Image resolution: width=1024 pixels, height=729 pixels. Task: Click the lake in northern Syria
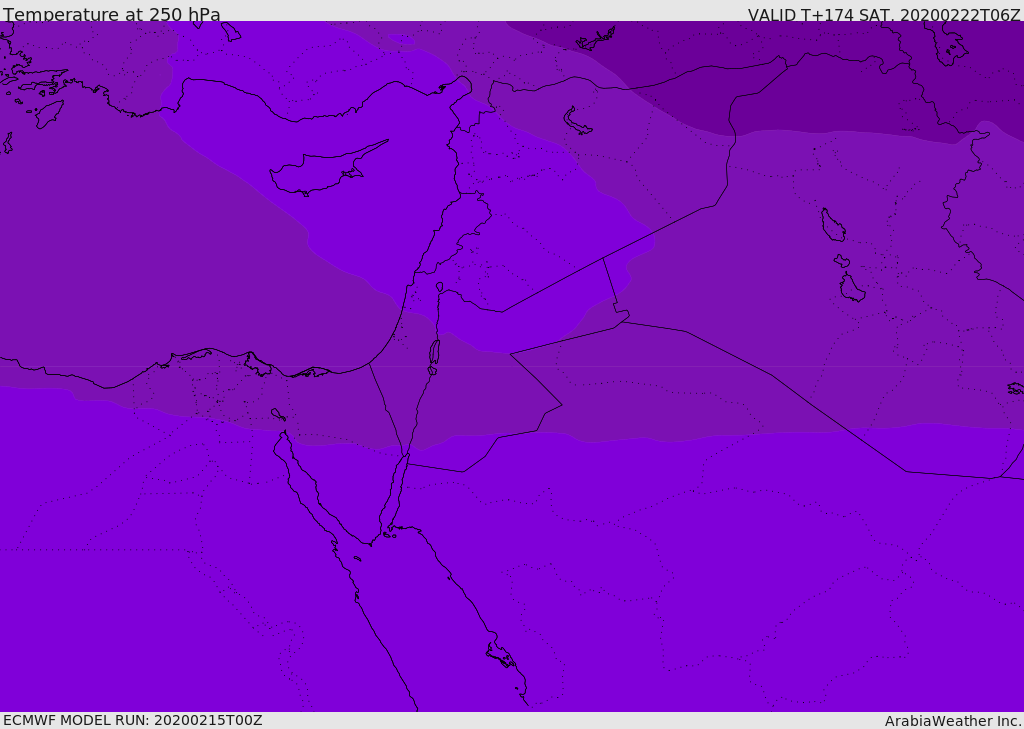point(577,121)
